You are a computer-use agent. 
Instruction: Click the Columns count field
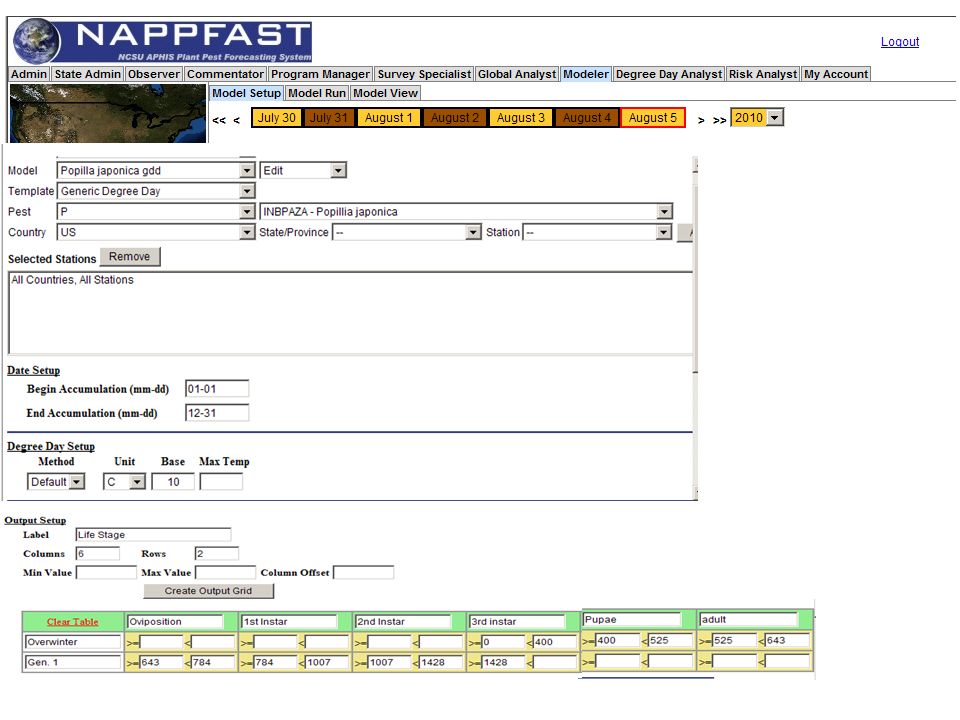pos(97,553)
